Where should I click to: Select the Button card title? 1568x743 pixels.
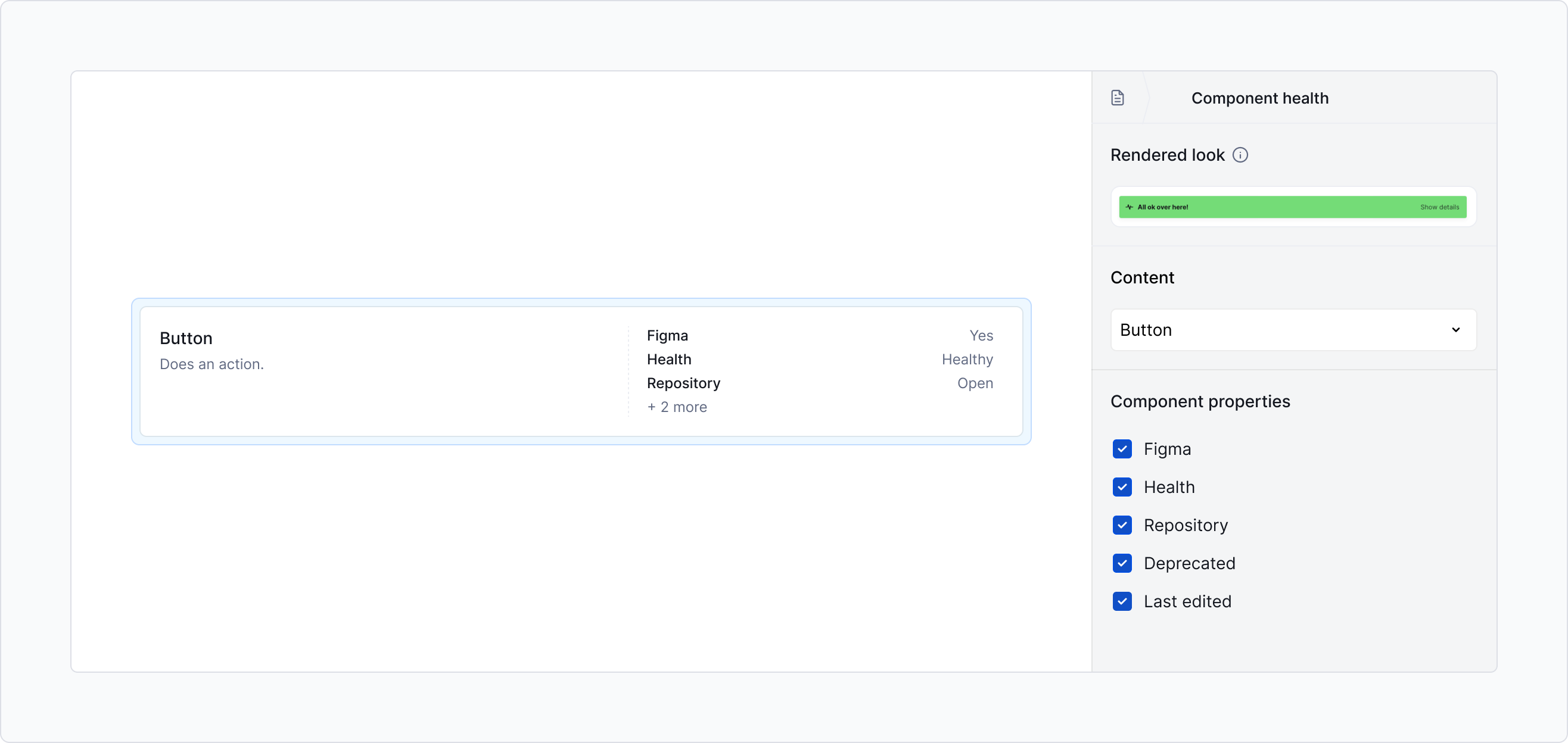coord(186,338)
